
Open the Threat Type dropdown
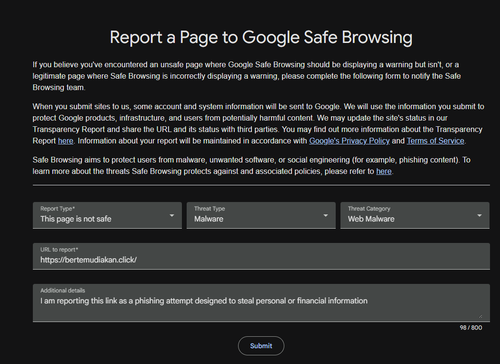[x=261, y=215]
